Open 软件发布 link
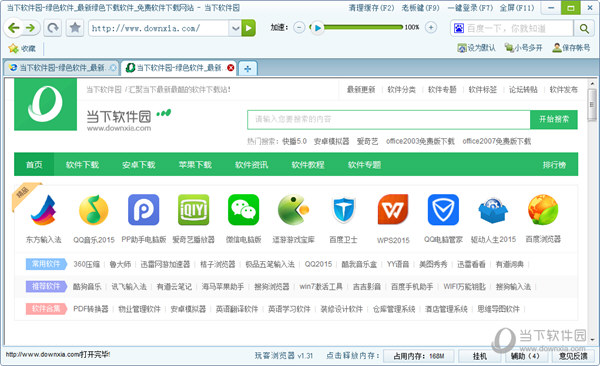This screenshot has width=600, height=366. pos(564,90)
